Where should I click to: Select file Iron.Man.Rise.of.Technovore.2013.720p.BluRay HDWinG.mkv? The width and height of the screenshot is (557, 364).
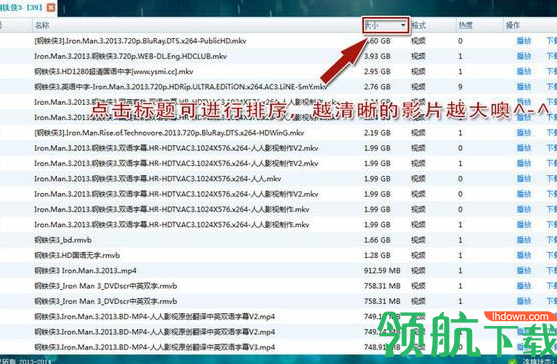point(169,133)
